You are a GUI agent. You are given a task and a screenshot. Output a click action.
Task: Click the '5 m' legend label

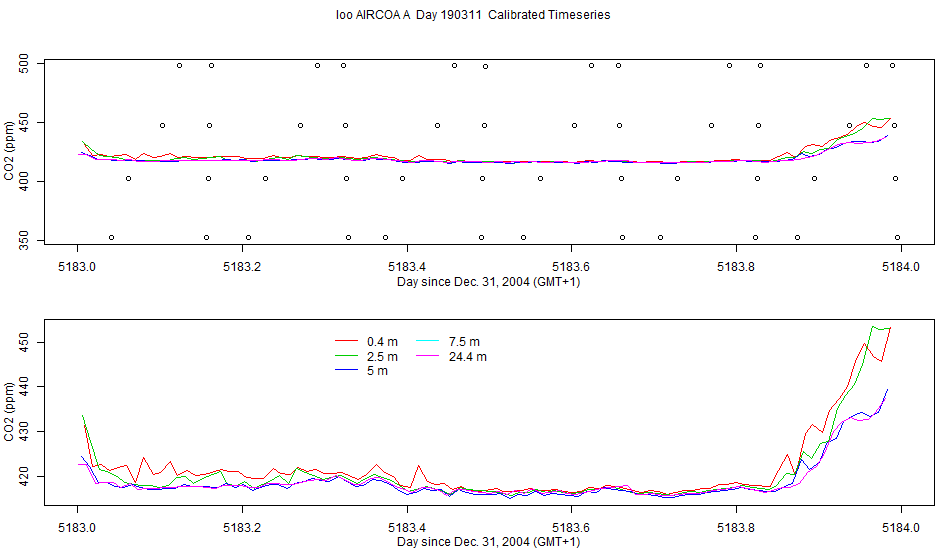point(377,371)
